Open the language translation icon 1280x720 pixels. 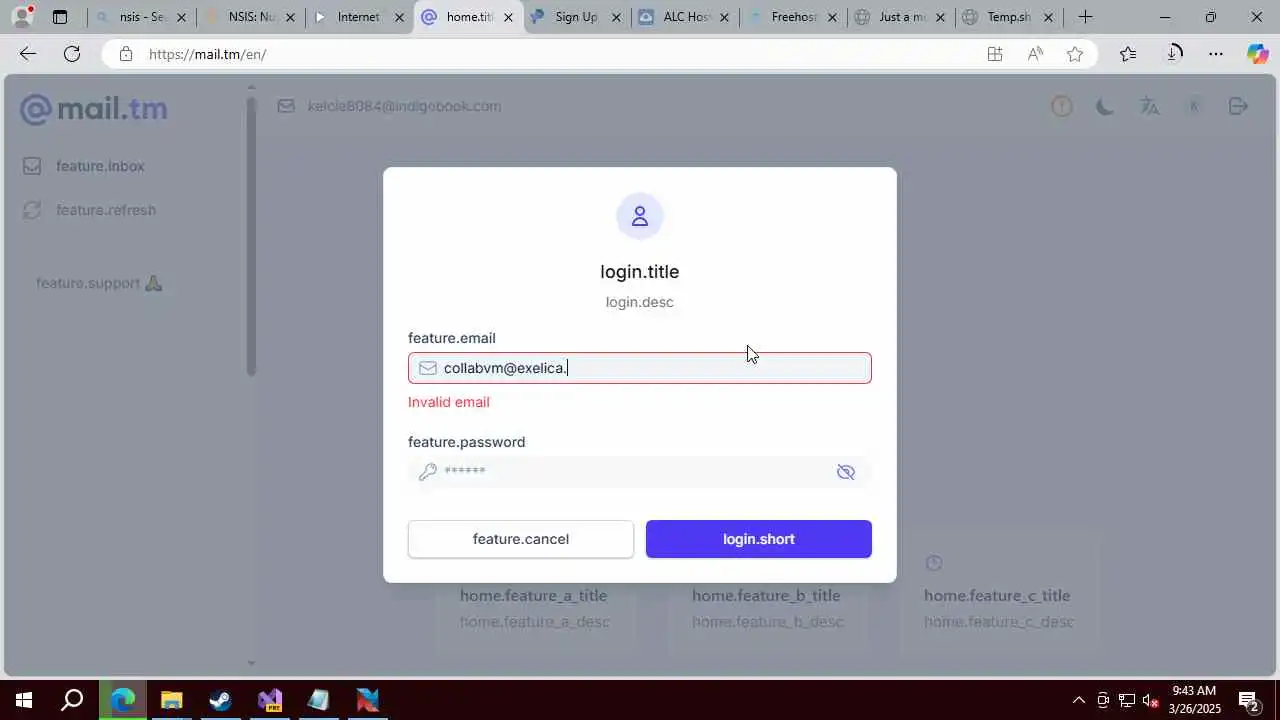[x=1149, y=106]
